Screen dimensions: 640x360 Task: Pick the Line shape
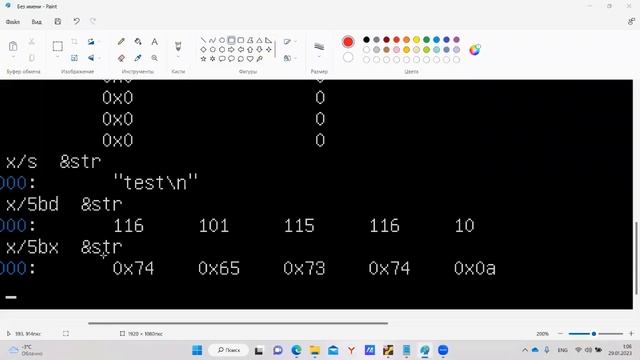pos(203,40)
